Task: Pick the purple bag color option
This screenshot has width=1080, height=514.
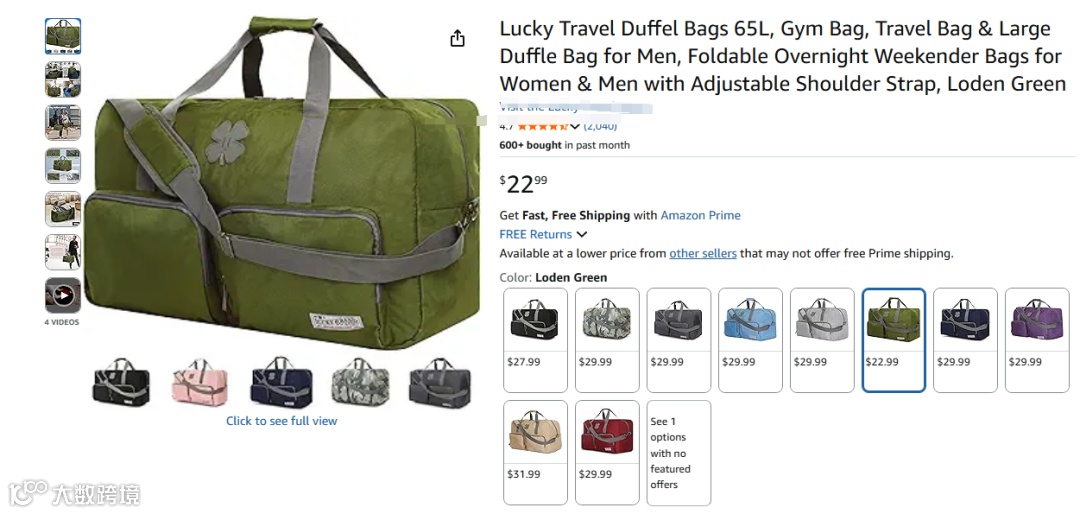Action: [1037, 340]
